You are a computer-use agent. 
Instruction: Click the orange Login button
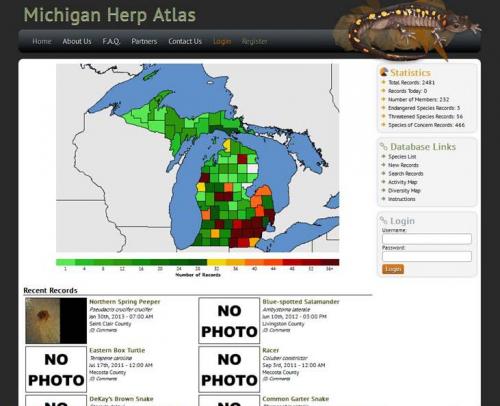pyautogui.click(x=393, y=269)
